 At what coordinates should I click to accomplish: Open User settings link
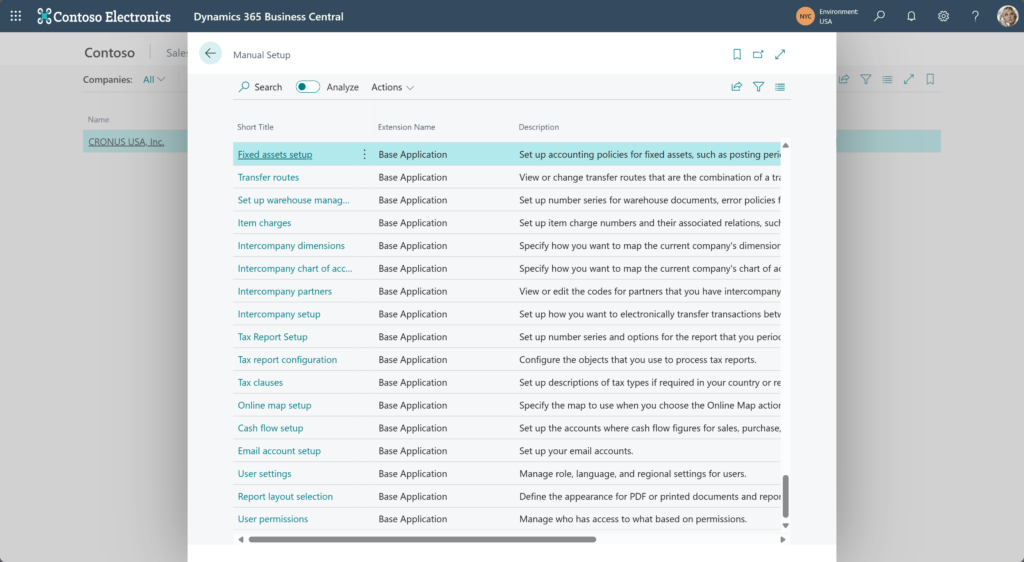264,475
